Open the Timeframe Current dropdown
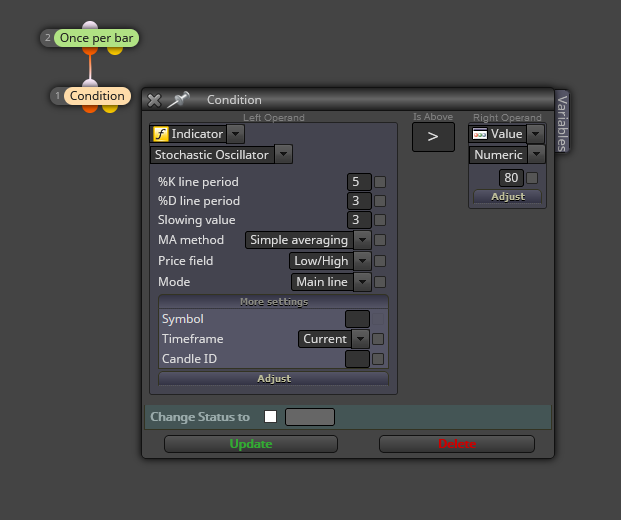This screenshot has height=520, width=621. point(360,339)
